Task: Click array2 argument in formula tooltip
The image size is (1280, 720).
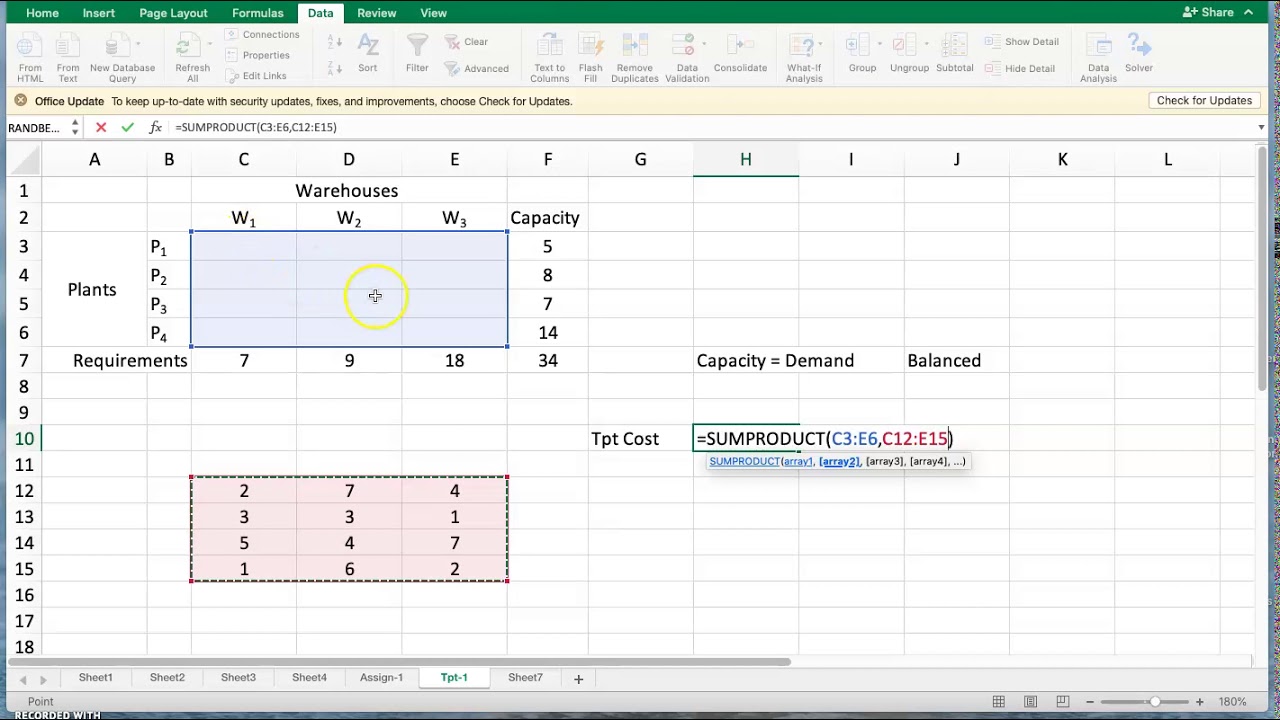Action: click(839, 461)
